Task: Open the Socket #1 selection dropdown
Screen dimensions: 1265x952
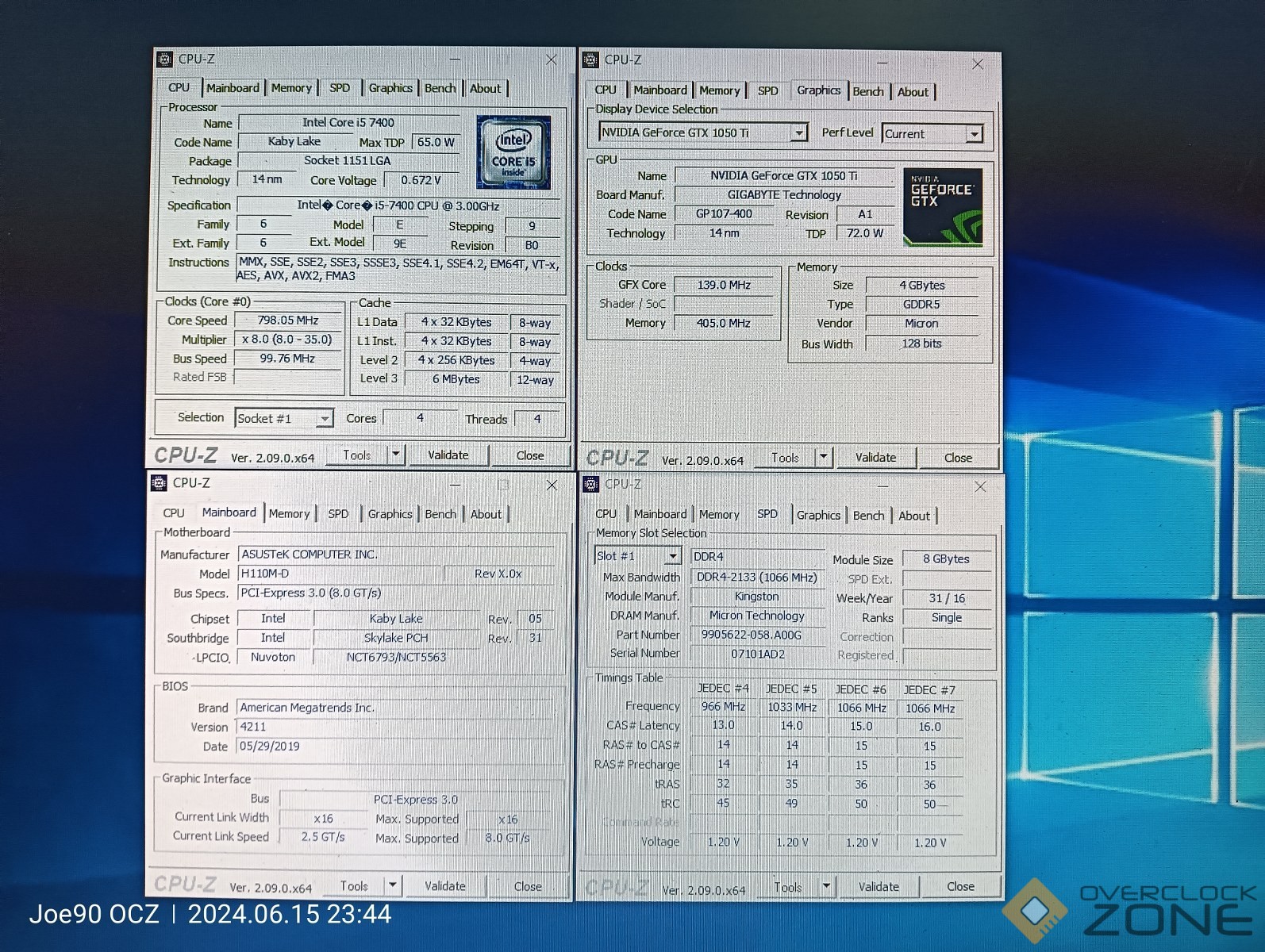Action: [x=325, y=419]
